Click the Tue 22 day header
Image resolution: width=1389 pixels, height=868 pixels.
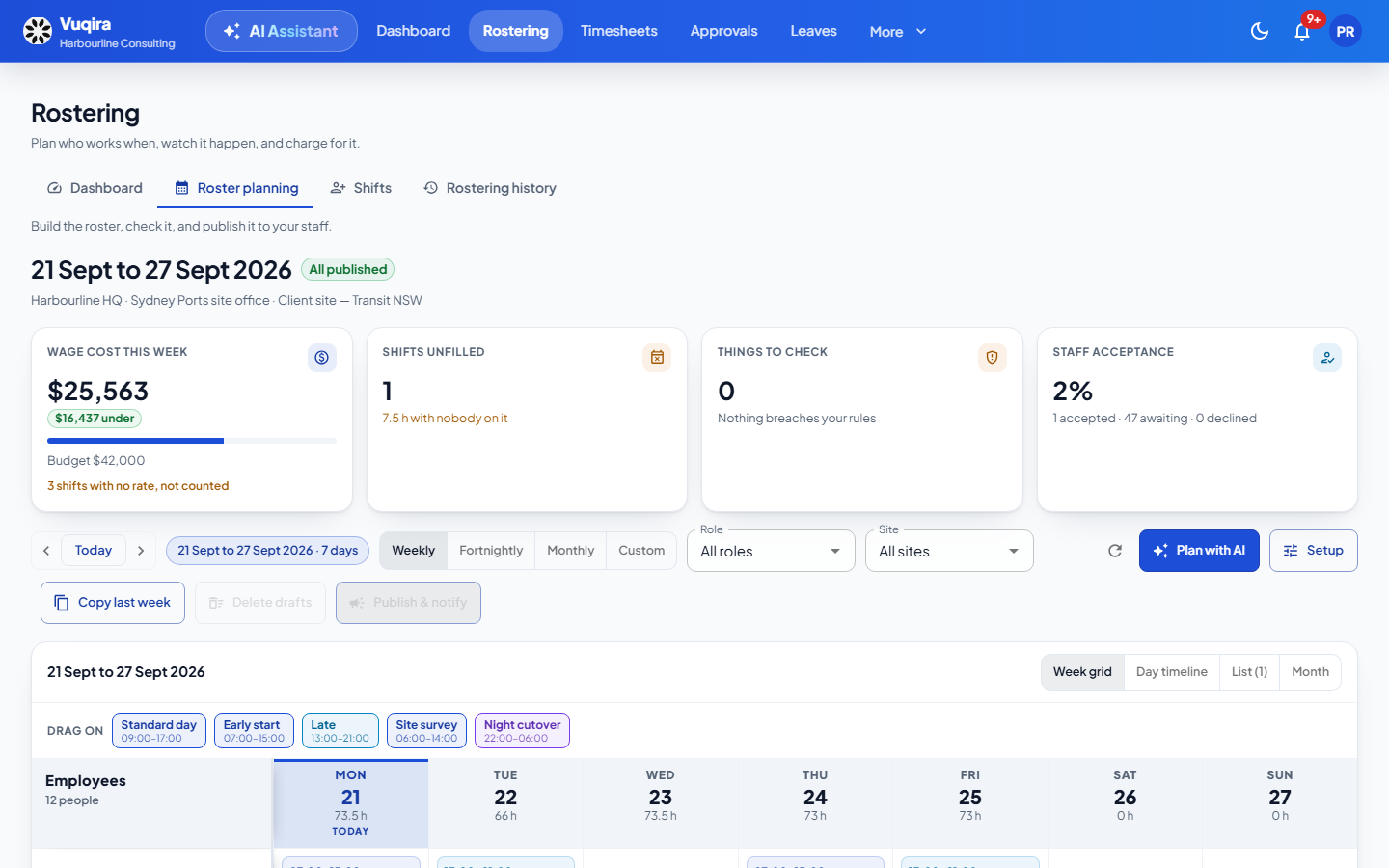coord(505,803)
